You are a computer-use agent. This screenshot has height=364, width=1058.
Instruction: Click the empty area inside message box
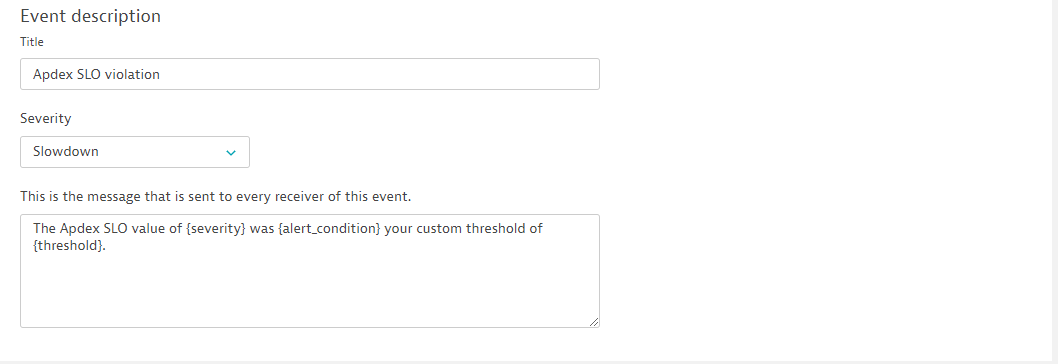click(310, 290)
